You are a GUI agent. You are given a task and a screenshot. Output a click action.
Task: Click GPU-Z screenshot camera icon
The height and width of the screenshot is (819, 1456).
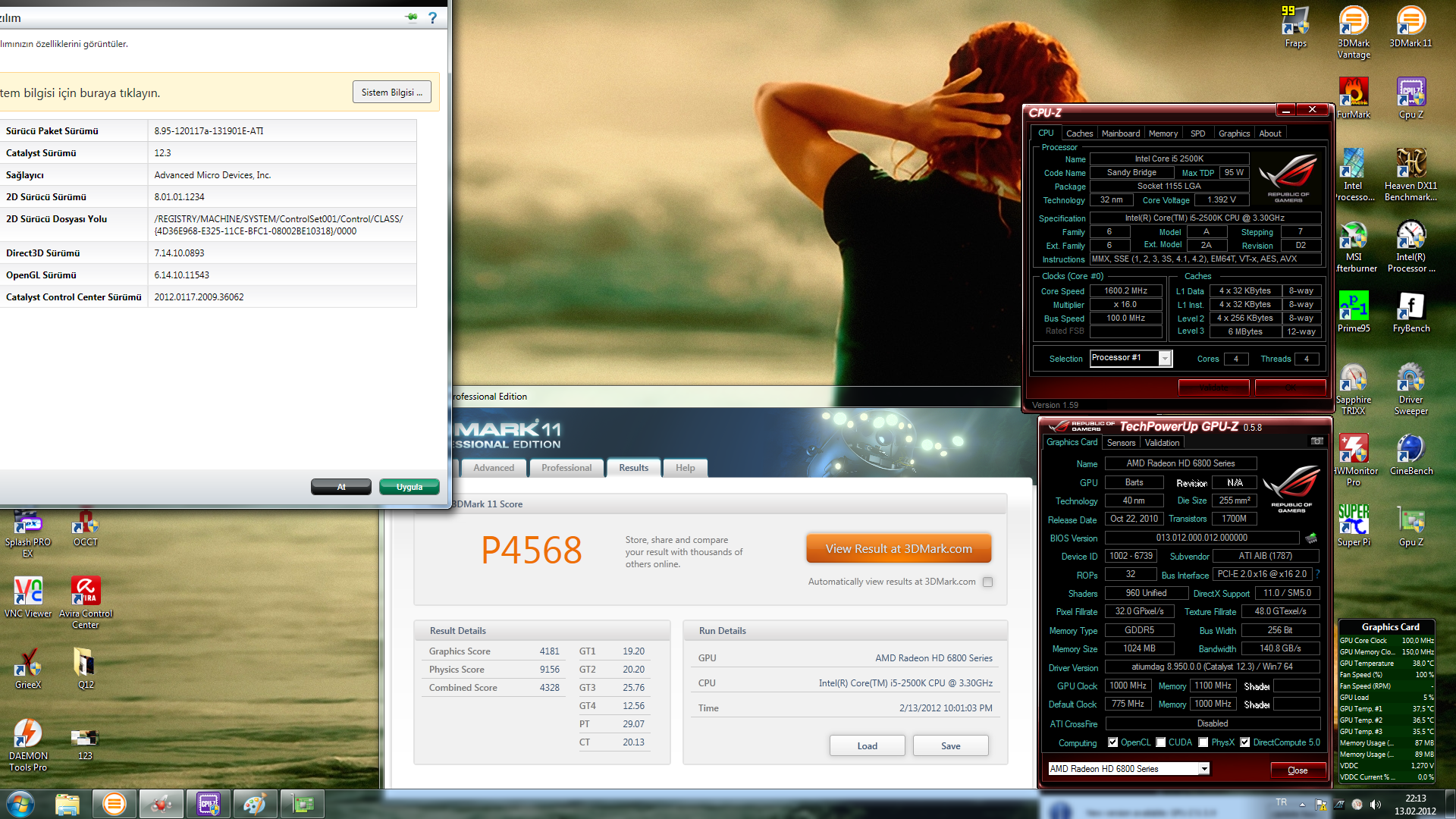pos(1317,441)
